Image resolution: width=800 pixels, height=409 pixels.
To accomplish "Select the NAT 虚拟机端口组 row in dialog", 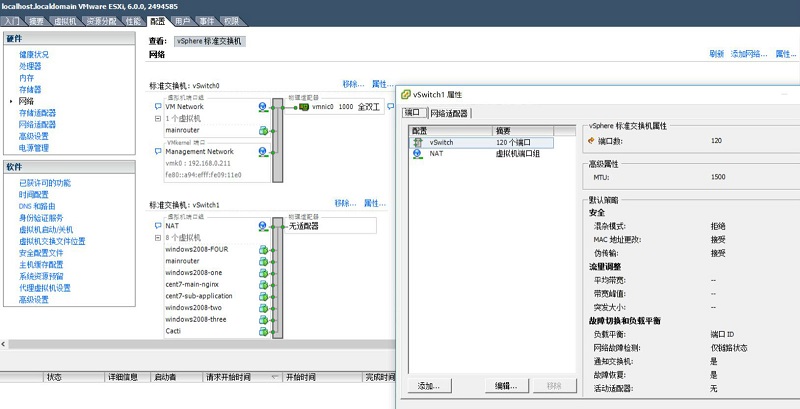I will coord(481,154).
